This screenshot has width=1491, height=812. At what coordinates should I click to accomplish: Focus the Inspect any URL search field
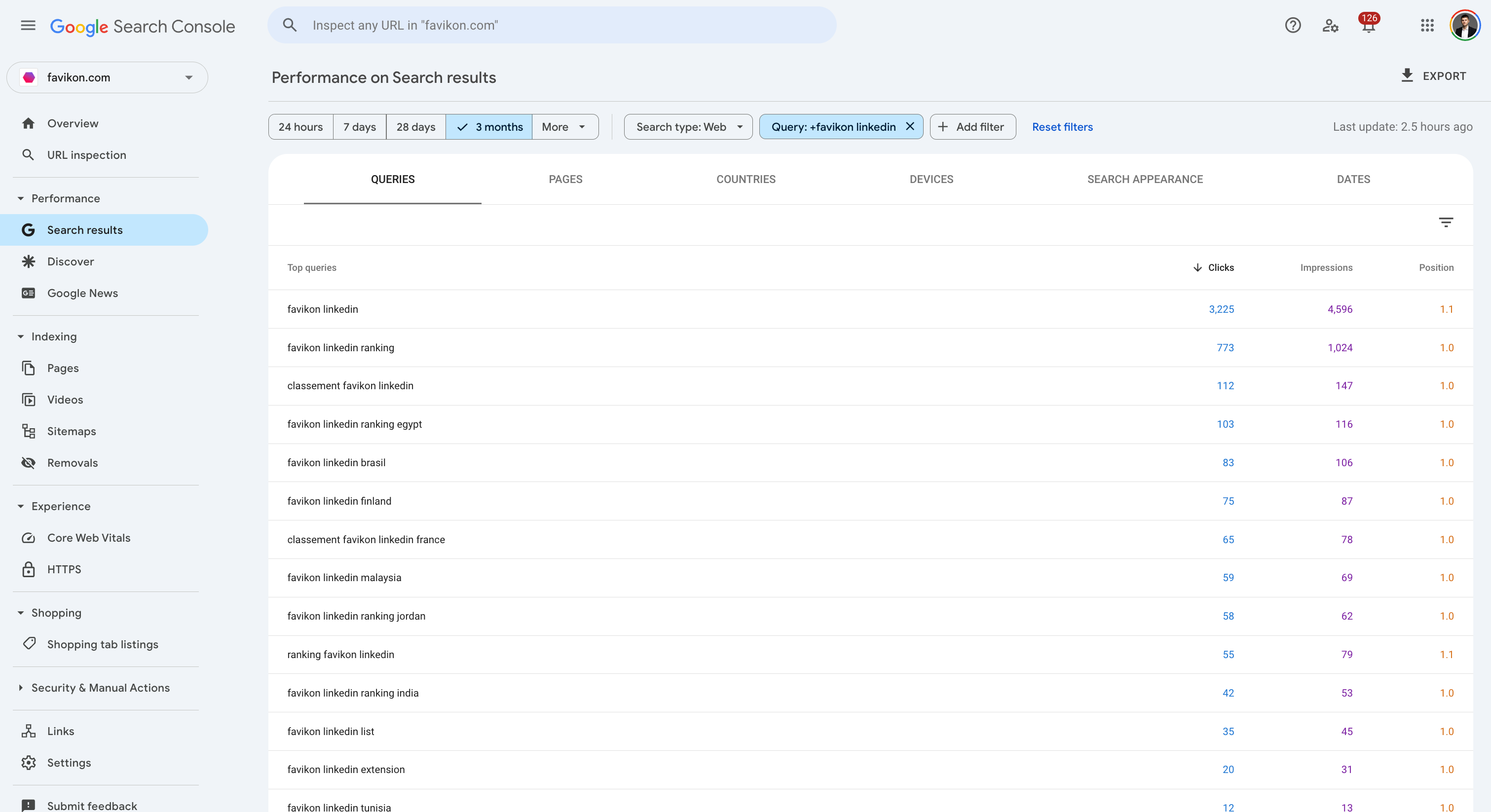coord(552,25)
